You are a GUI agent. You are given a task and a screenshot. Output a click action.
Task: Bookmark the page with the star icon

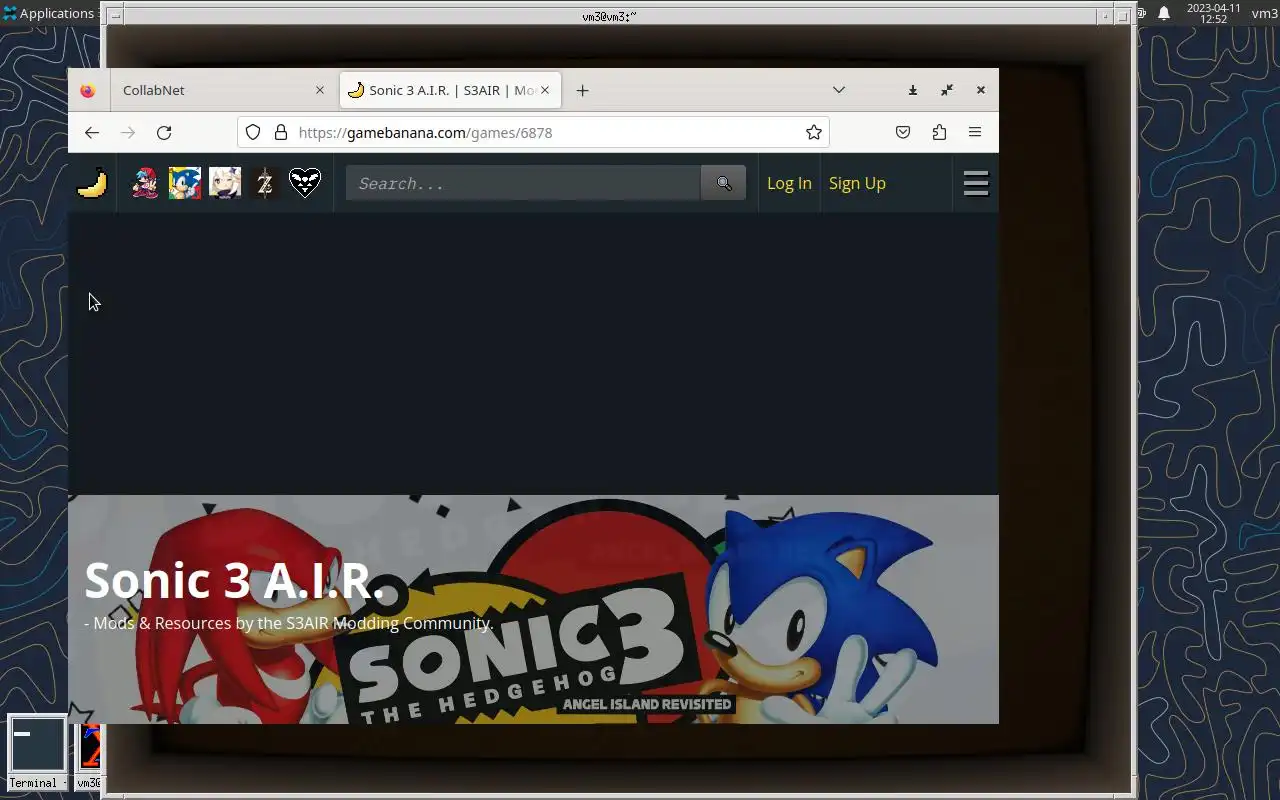point(814,132)
